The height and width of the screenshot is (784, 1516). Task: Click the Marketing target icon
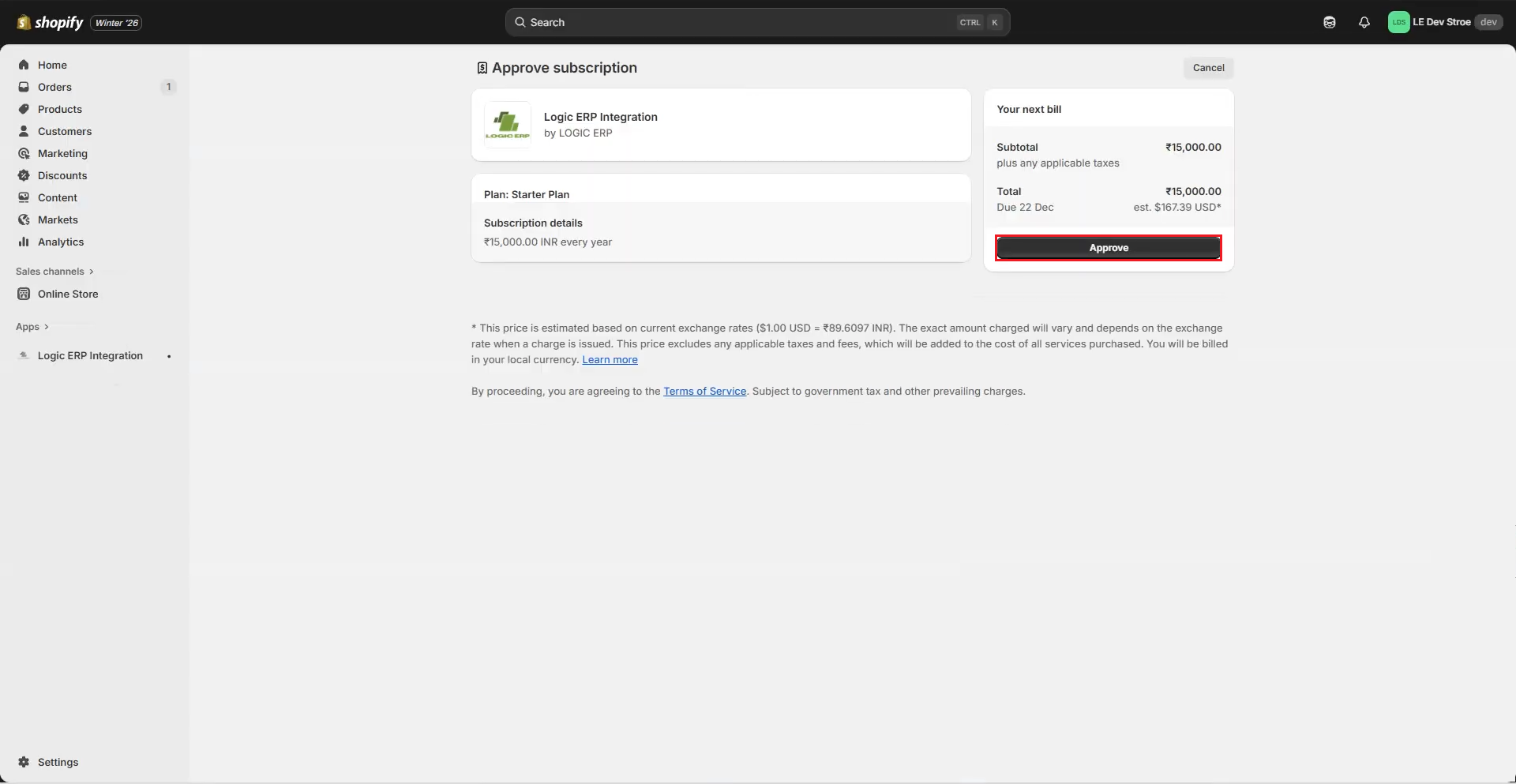pyautogui.click(x=24, y=153)
